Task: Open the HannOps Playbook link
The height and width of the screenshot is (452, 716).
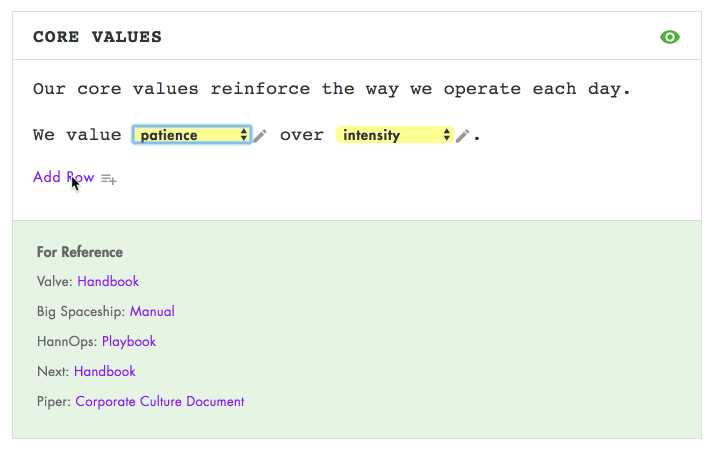Action: point(129,342)
